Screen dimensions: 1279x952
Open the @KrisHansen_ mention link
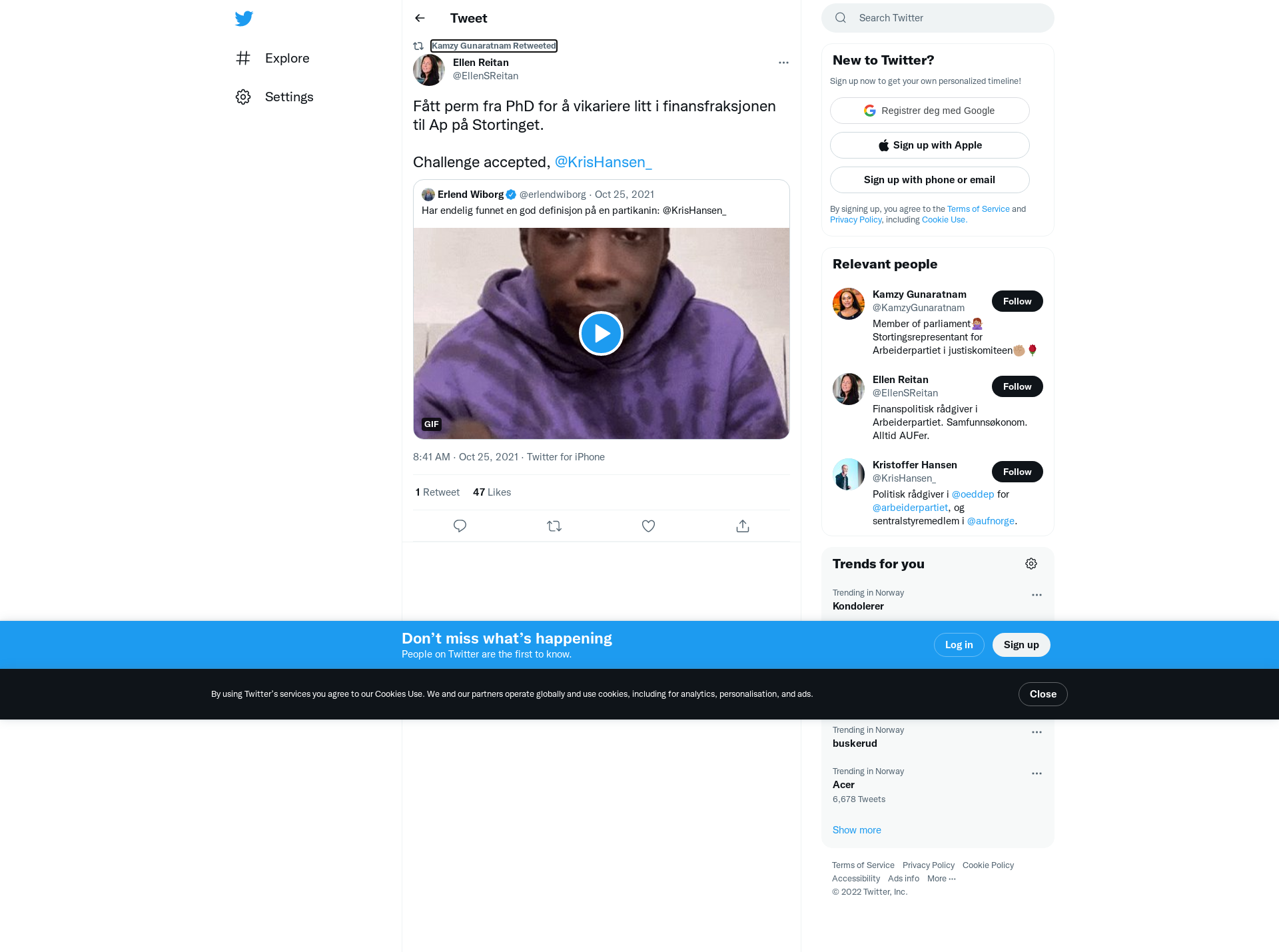tap(603, 162)
